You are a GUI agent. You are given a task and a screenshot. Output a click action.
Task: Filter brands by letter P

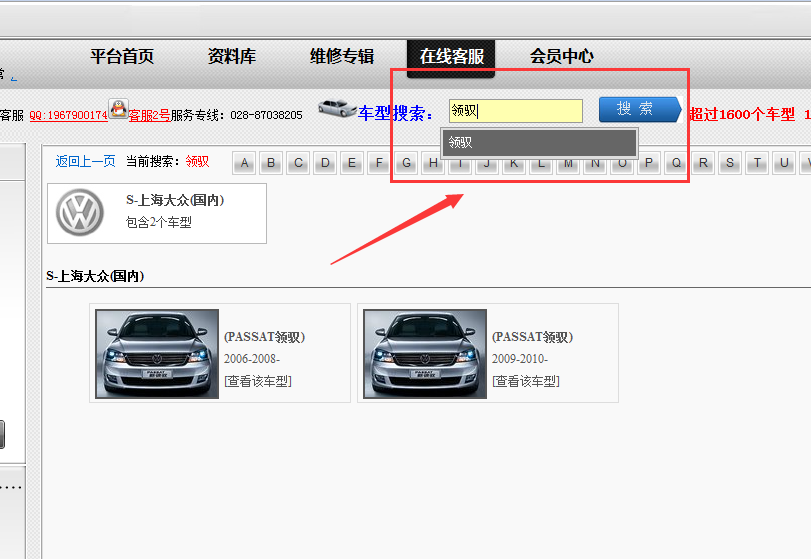pos(649,163)
